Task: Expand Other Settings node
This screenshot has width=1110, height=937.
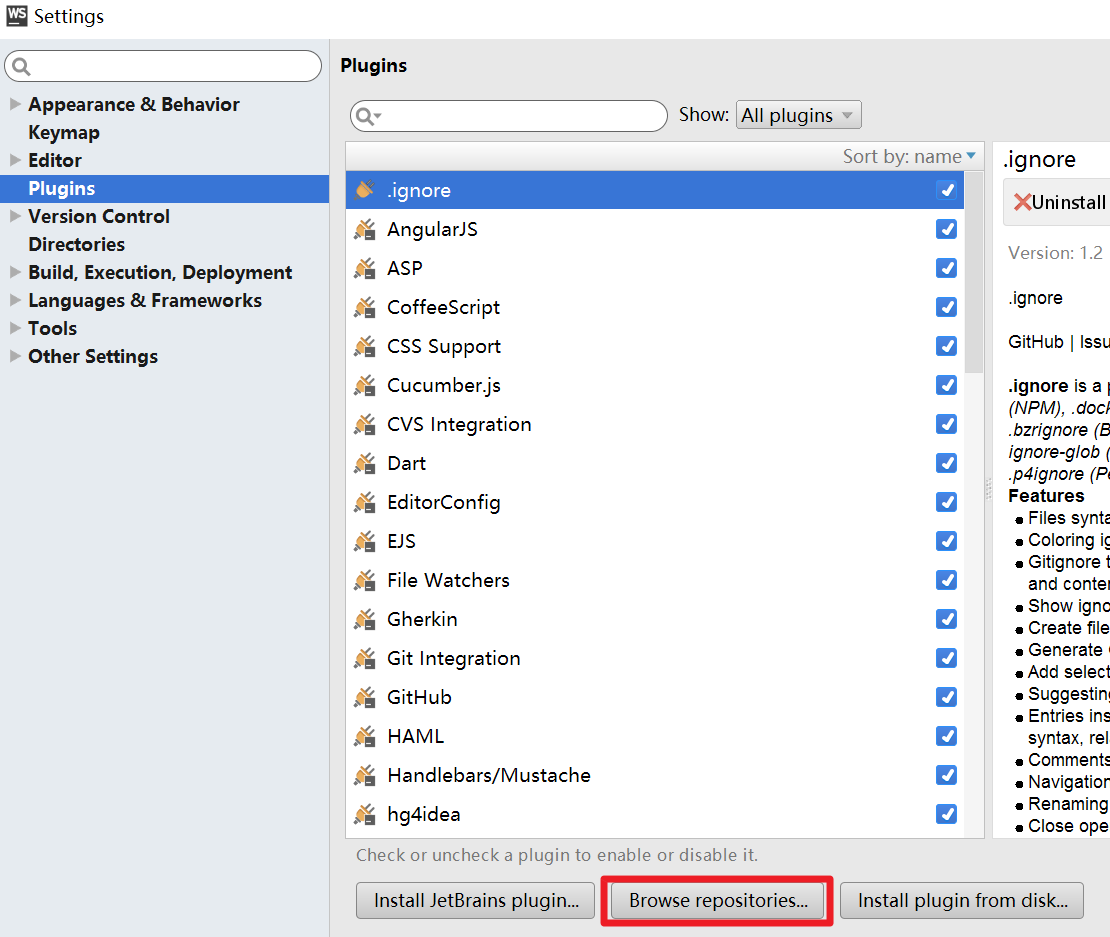Action: point(15,356)
